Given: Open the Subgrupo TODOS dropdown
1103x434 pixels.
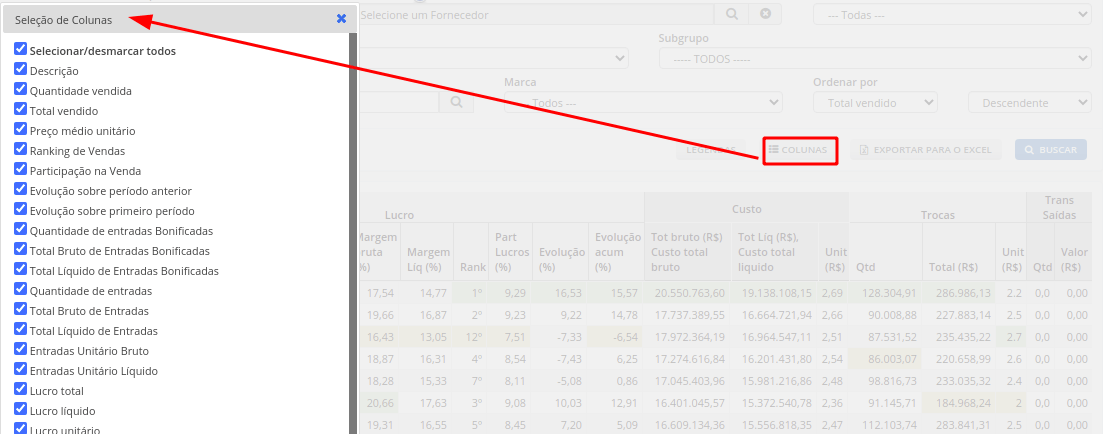Looking at the screenshot, I should point(875,58).
